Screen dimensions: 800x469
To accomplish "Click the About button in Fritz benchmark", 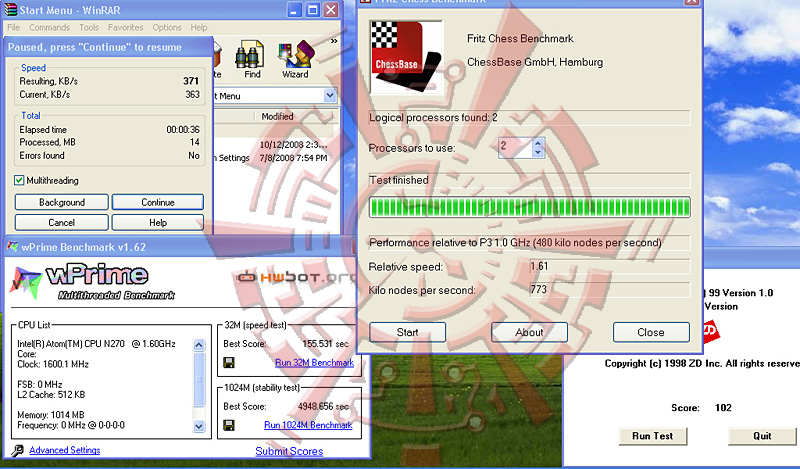I will tap(529, 332).
